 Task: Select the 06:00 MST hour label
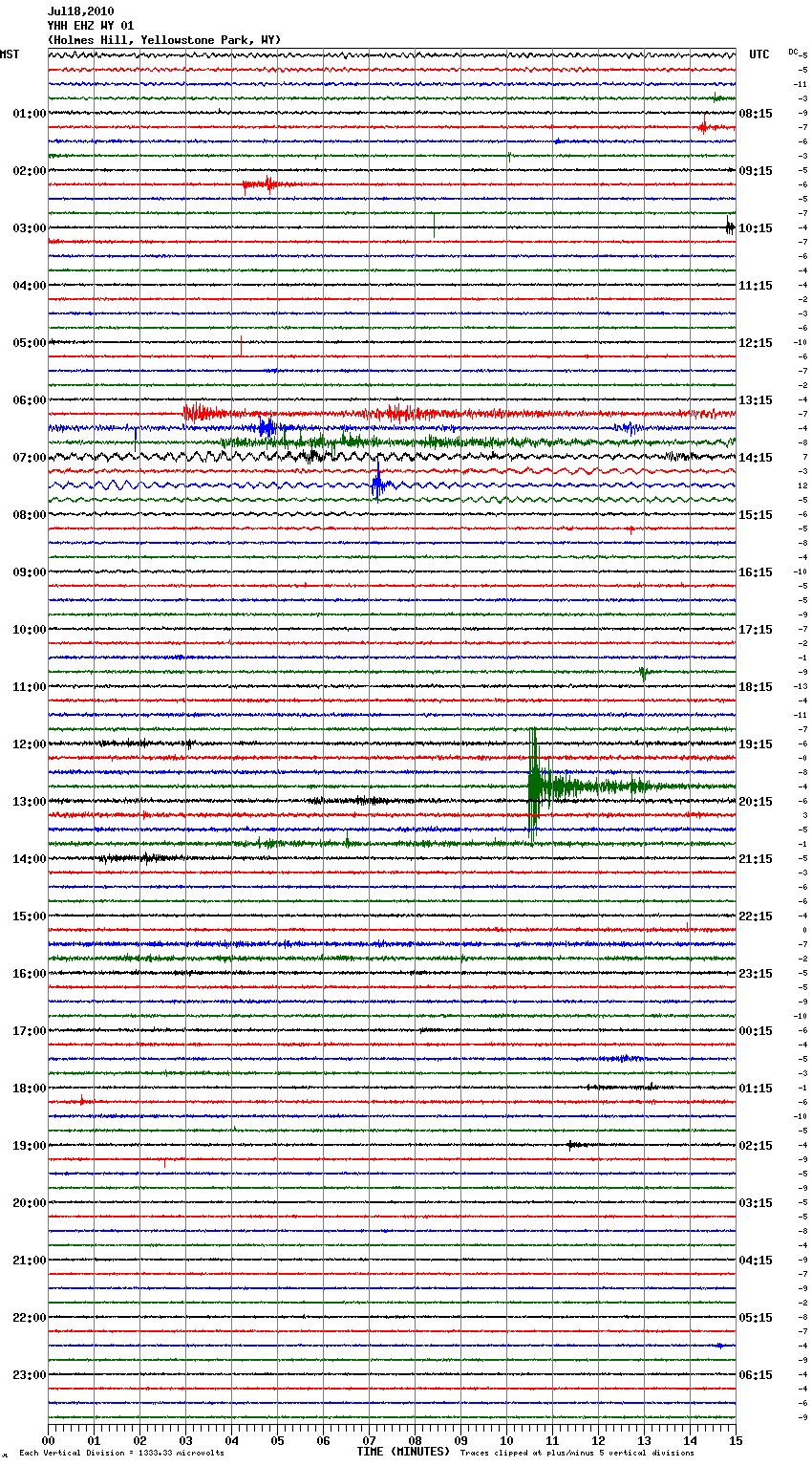(30, 400)
